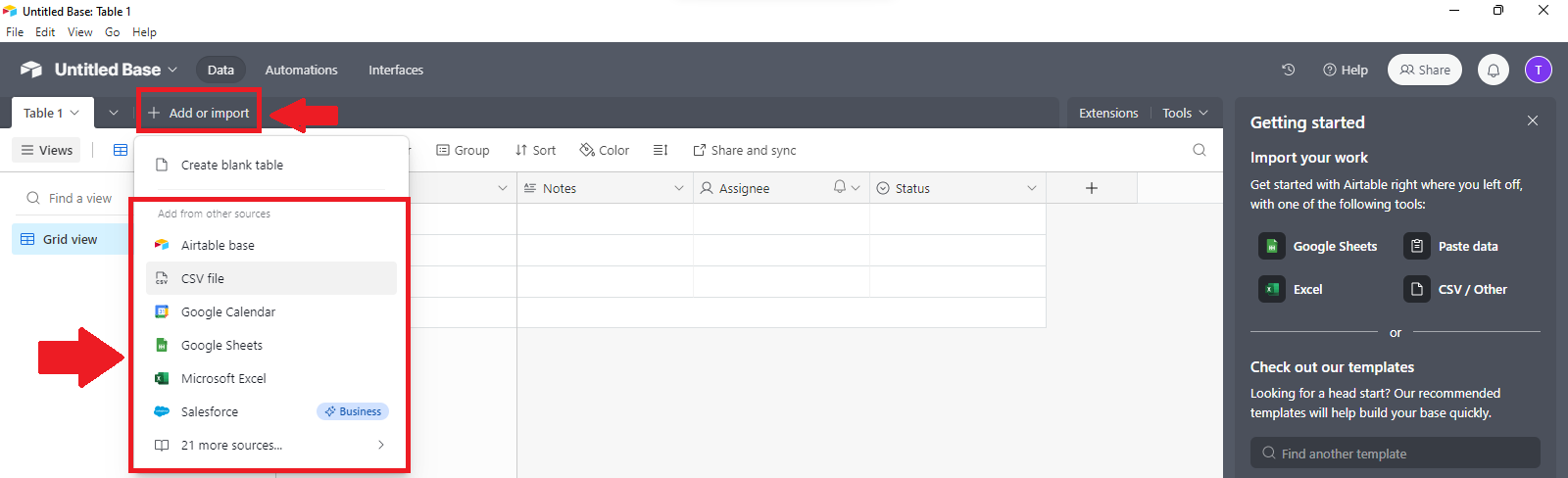This screenshot has width=1568, height=478.
Task: Choose CSV / Other import option
Action: click(1456, 289)
